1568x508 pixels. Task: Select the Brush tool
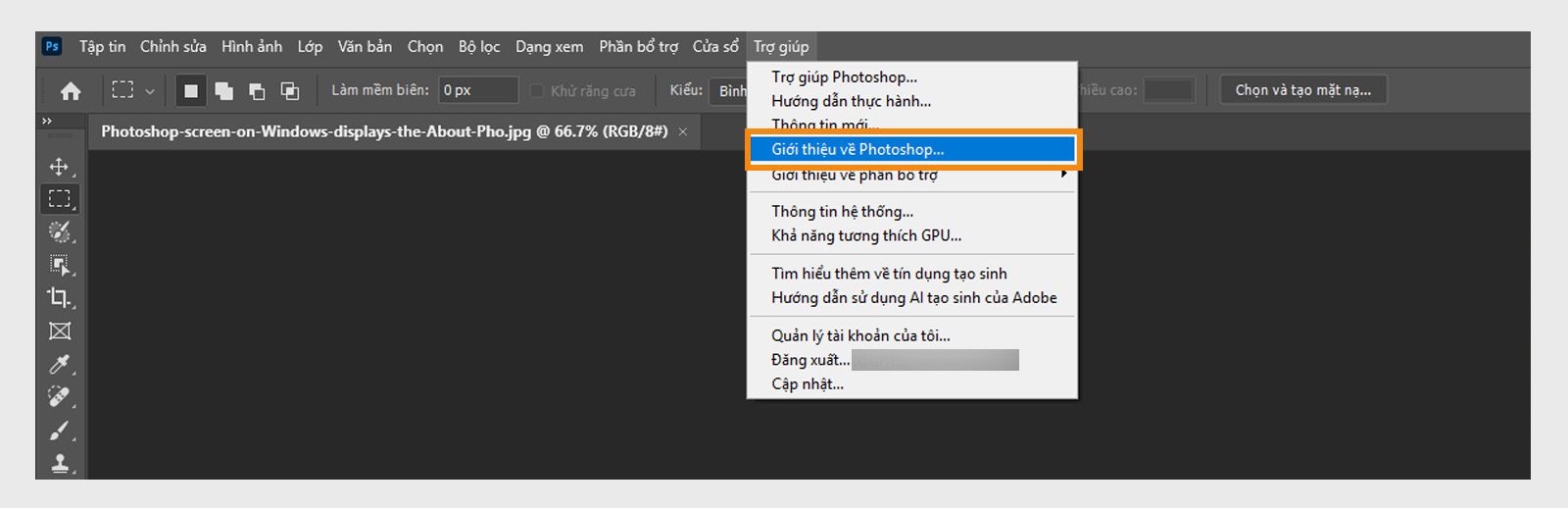(60, 431)
